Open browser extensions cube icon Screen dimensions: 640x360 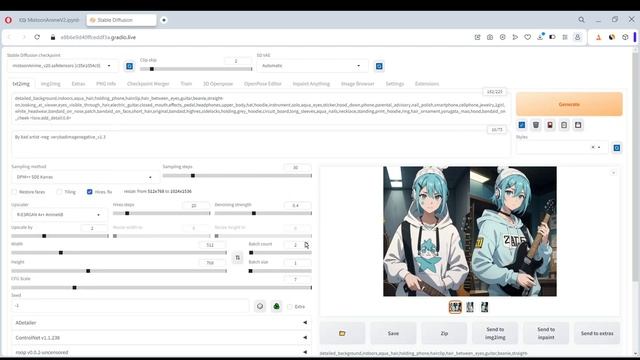point(625,37)
